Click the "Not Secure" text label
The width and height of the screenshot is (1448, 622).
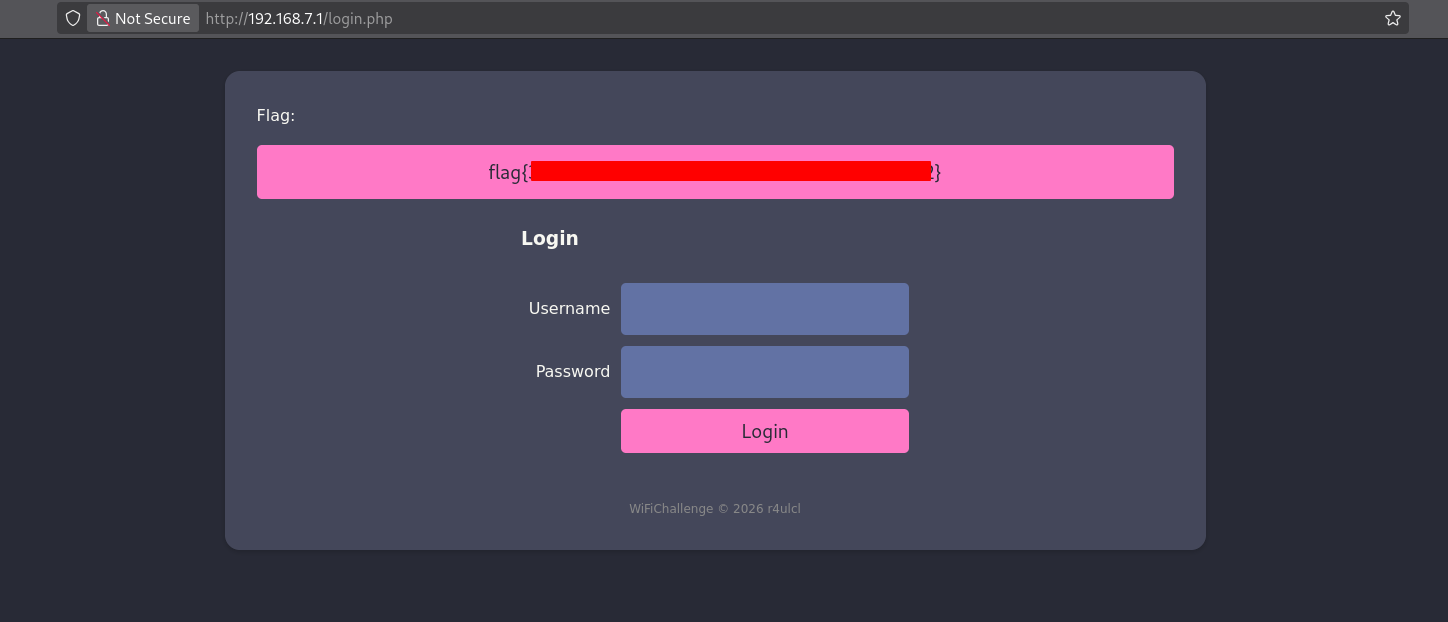pos(152,18)
